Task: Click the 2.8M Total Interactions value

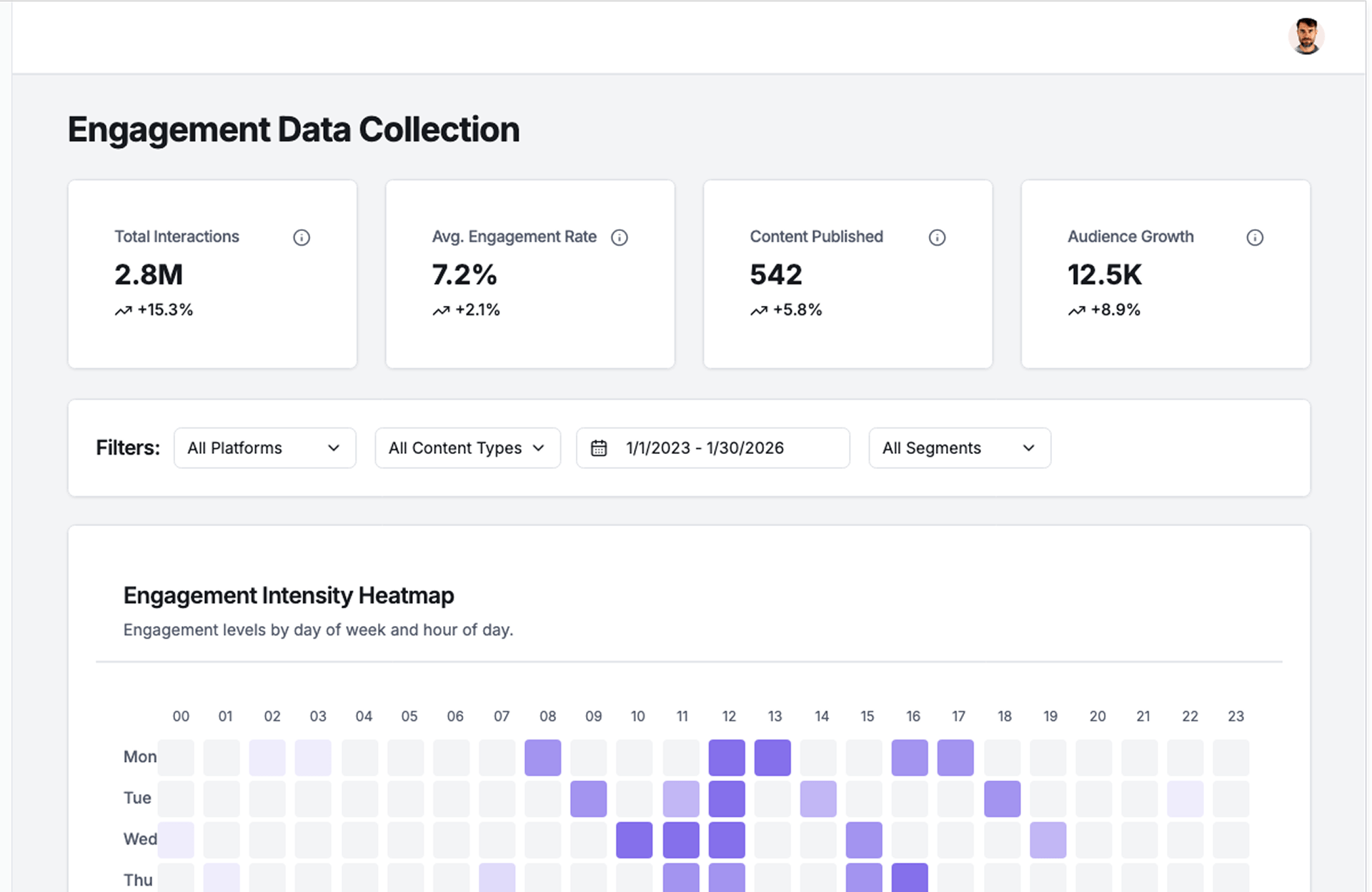Action: coord(149,274)
